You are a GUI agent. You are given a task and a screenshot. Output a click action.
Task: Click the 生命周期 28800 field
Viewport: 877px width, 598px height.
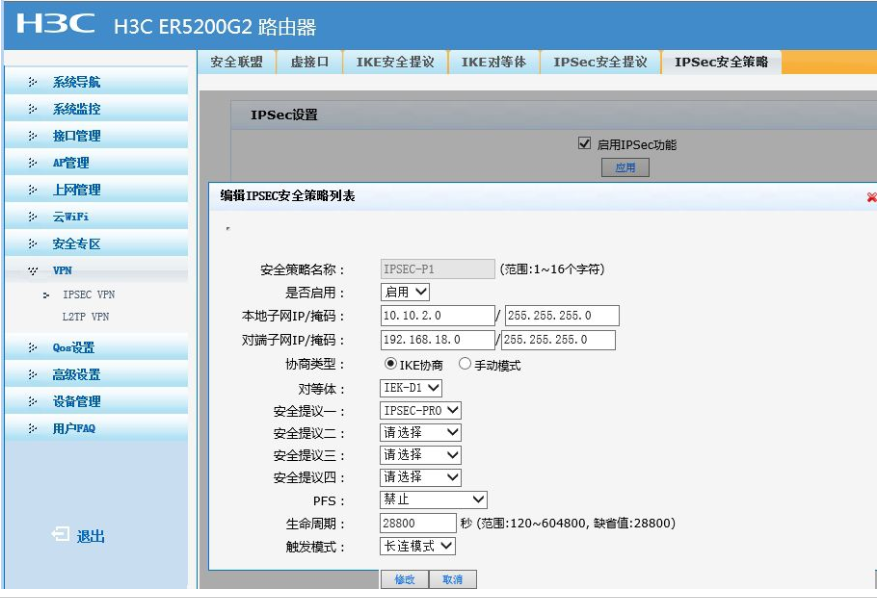tap(418, 523)
